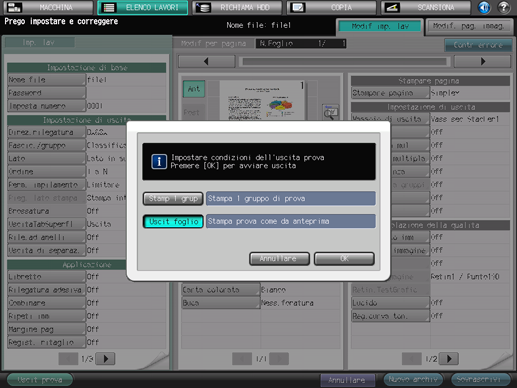Image resolution: width=517 pixels, height=388 pixels.
Task: Select Uscit foglio option
Action: [x=173, y=222]
